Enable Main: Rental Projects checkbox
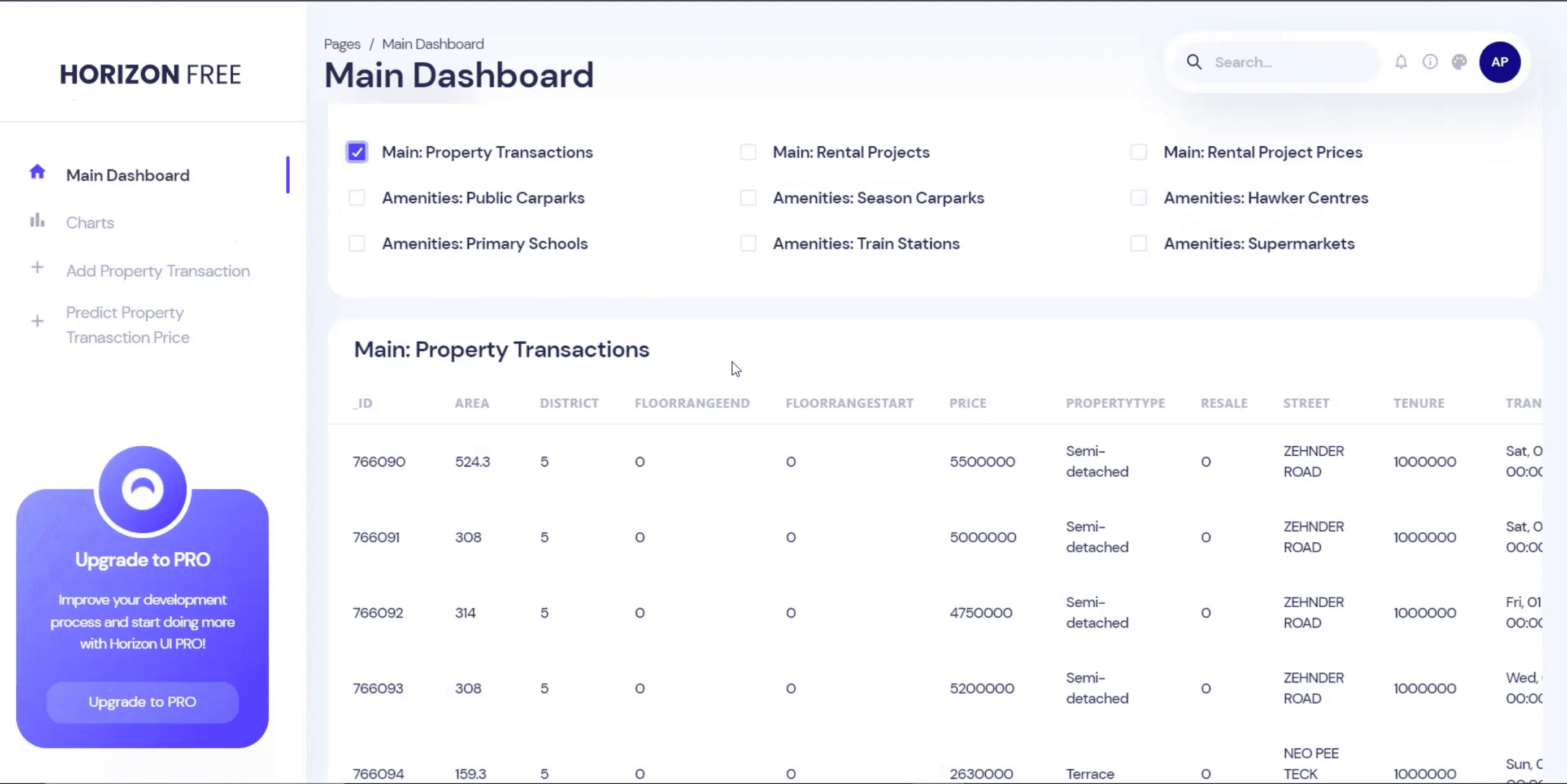The image size is (1567, 784). [748, 152]
